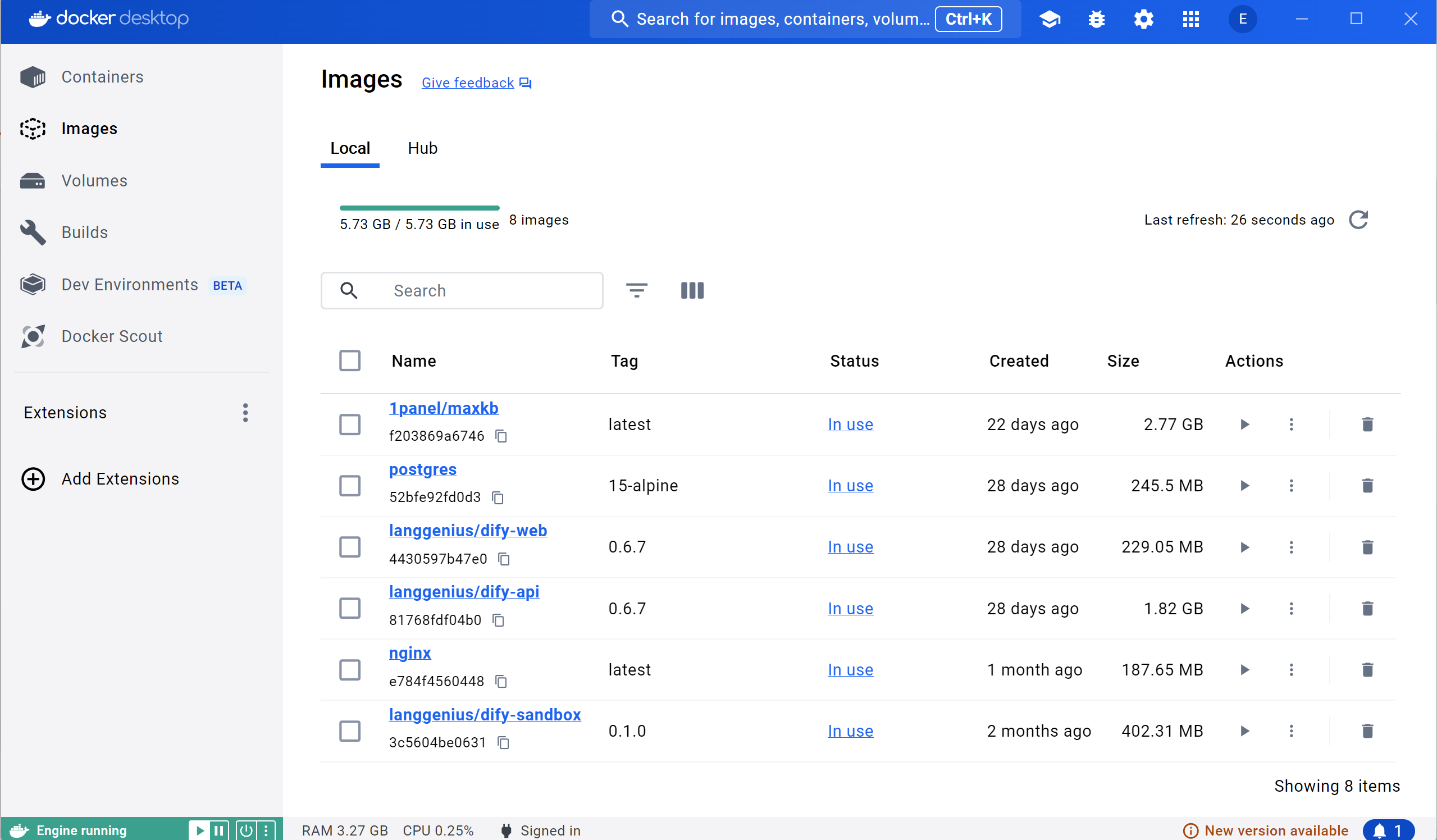Check the select-all images checkbox
1437x840 pixels.
click(x=349, y=360)
